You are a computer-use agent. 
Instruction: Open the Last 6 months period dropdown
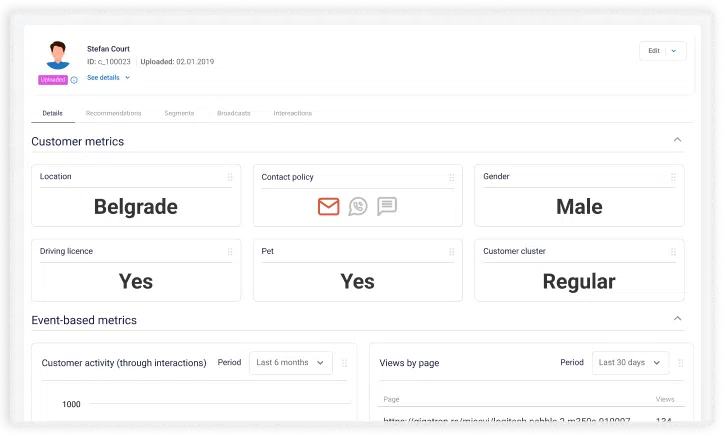(291, 363)
